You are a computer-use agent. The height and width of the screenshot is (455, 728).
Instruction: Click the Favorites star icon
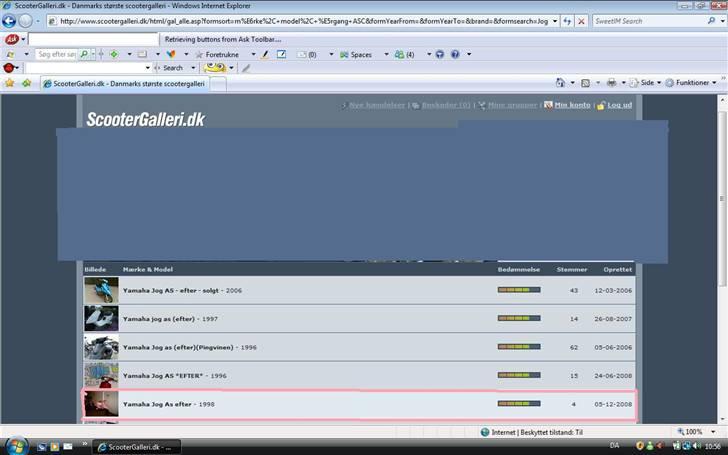tap(10, 83)
